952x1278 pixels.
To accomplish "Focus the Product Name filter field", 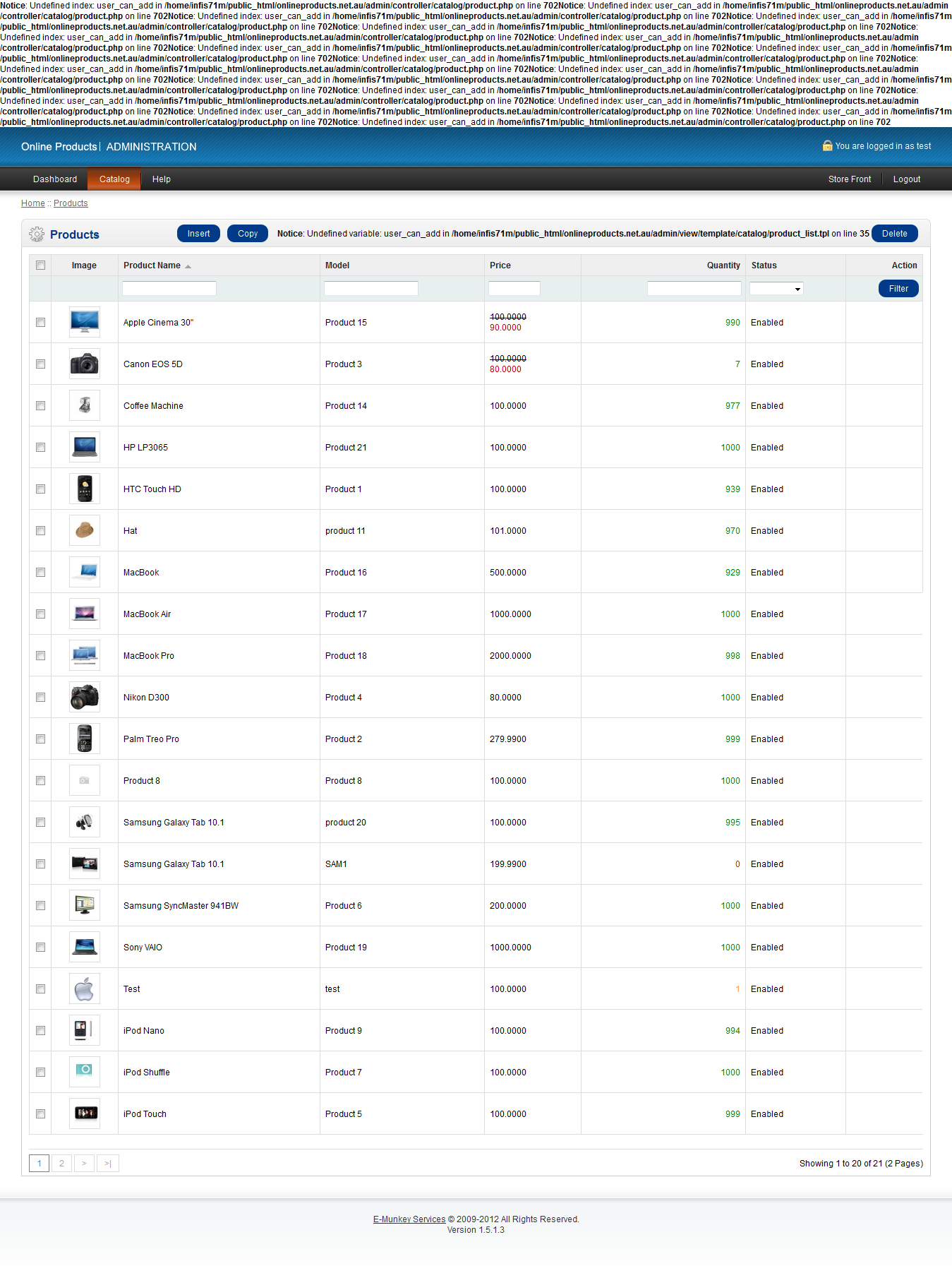I will [x=169, y=289].
